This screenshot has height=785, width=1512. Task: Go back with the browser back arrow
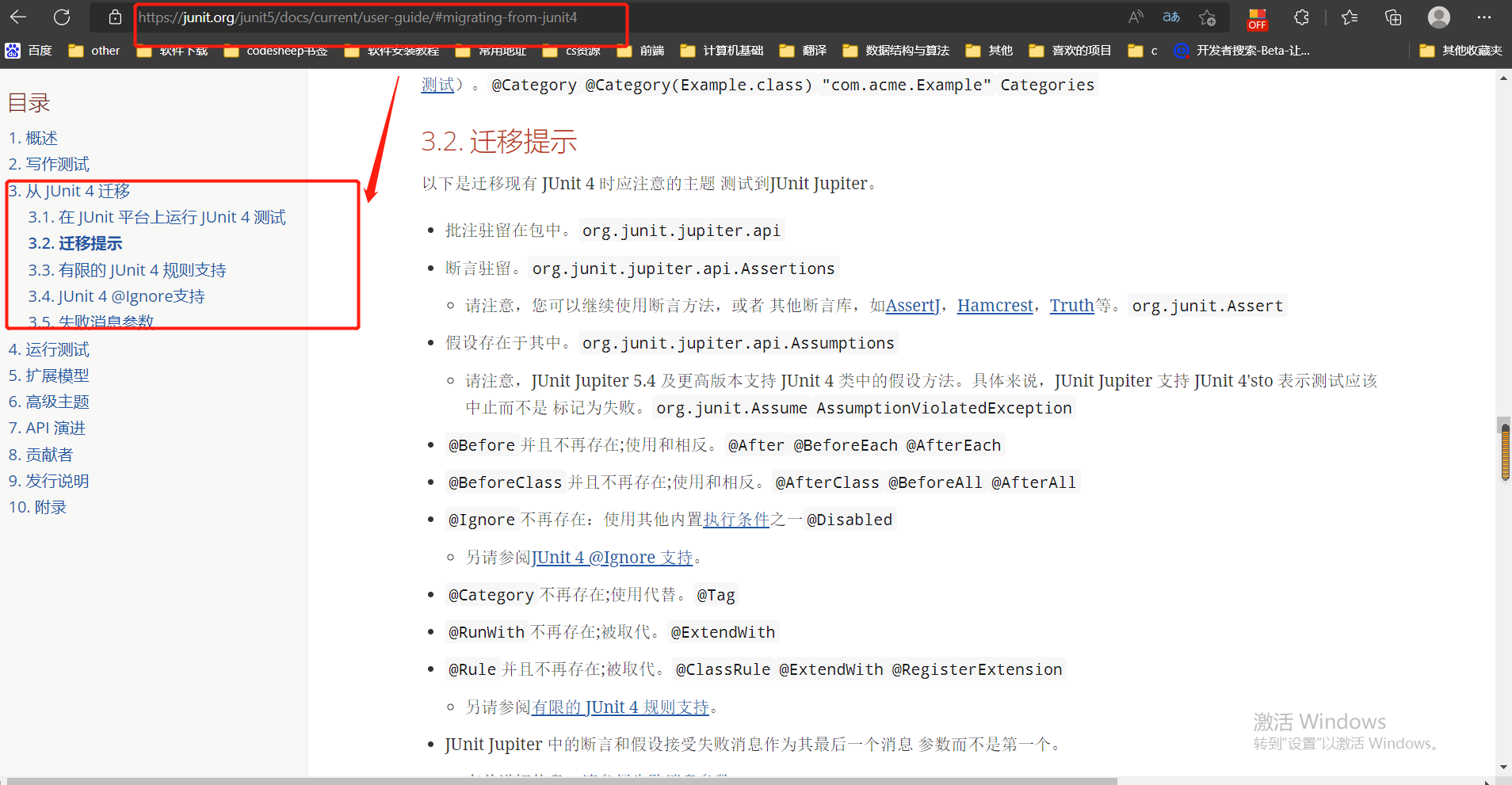pos(18,17)
